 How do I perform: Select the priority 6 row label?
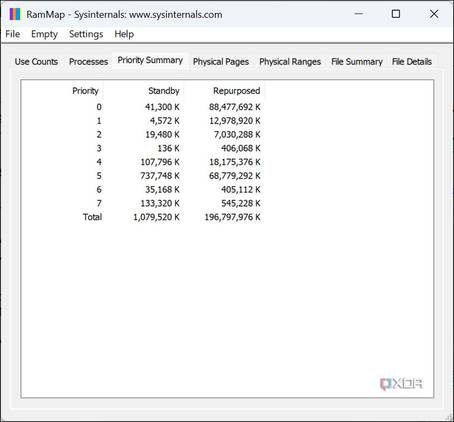(x=99, y=189)
